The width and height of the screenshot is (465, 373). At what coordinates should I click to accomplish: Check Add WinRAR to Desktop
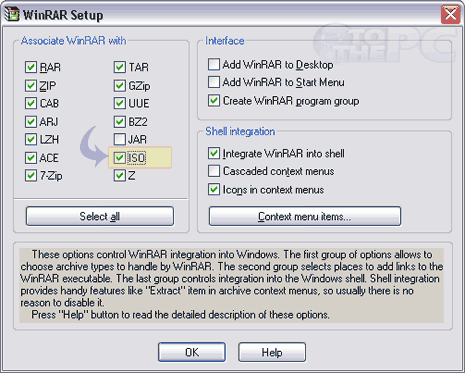point(214,64)
